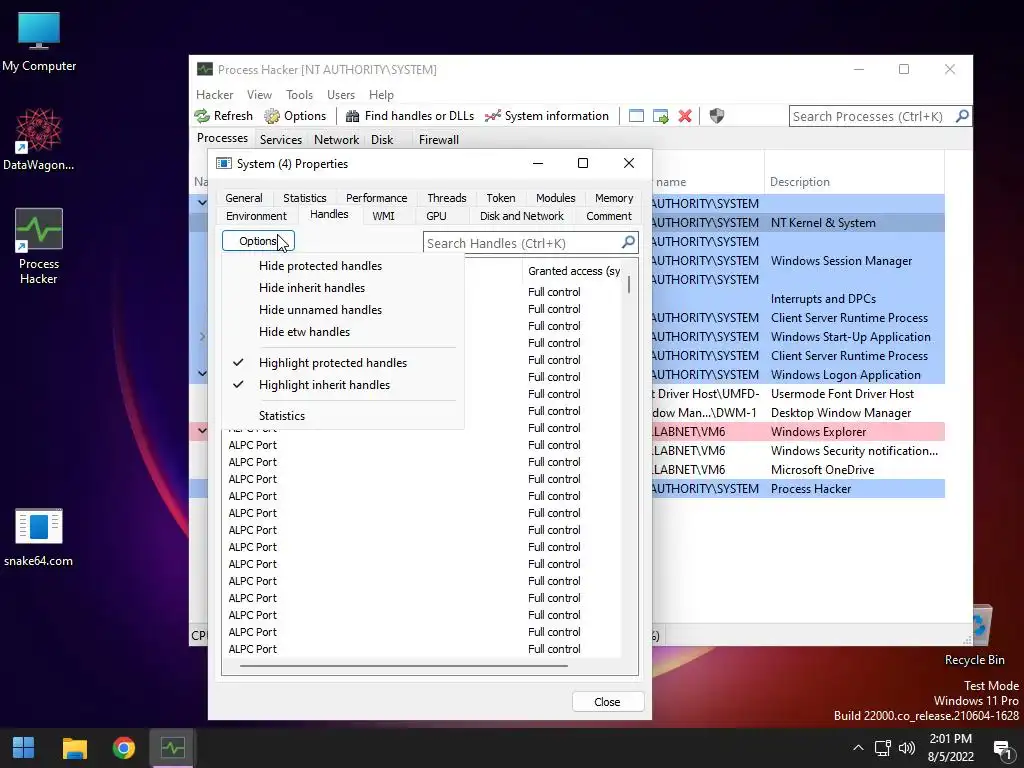Switch to Services tab
Viewport: 1024px width, 768px height.
tap(281, 140)
